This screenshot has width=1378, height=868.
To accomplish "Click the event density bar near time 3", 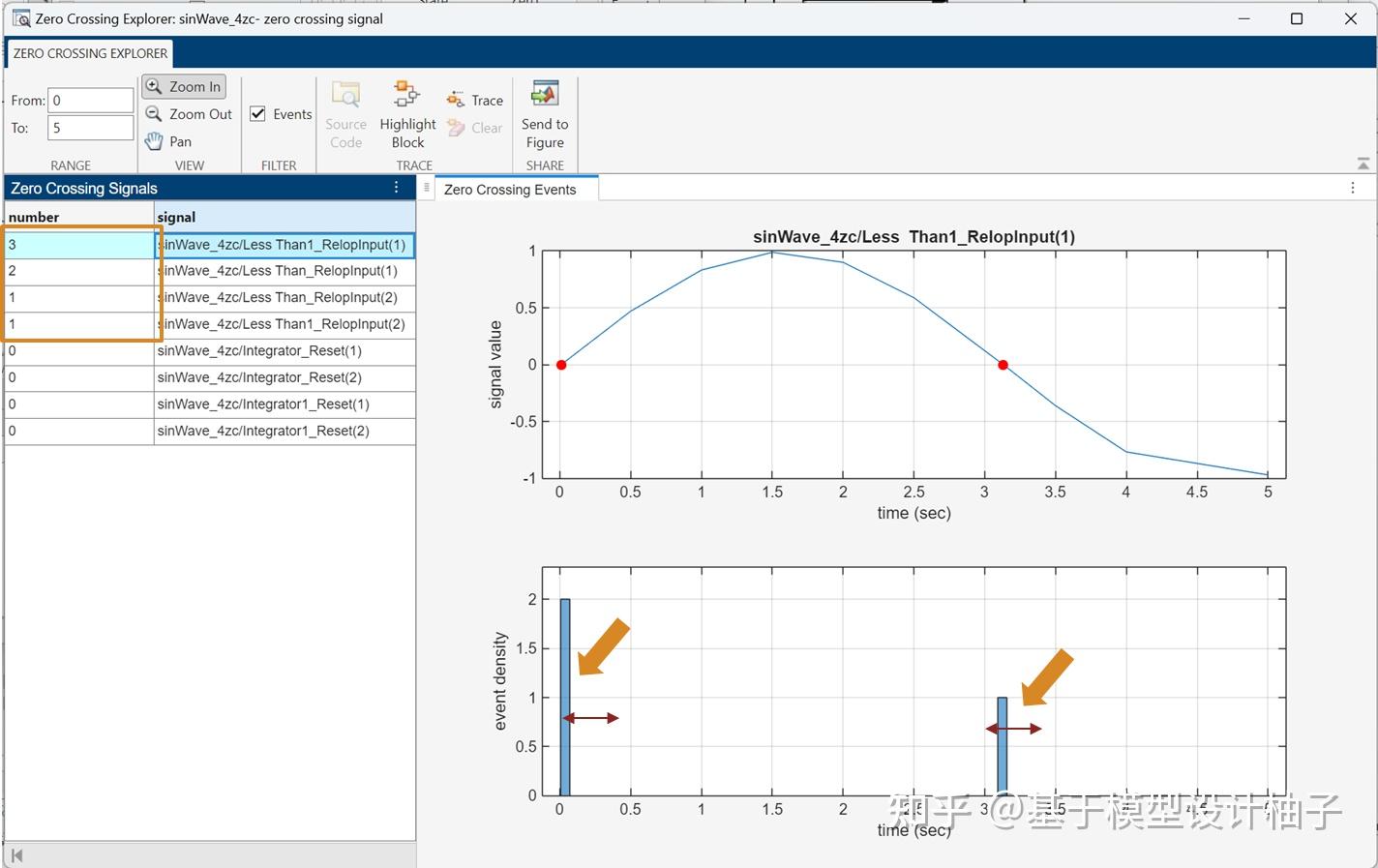I will [1003, 746].
